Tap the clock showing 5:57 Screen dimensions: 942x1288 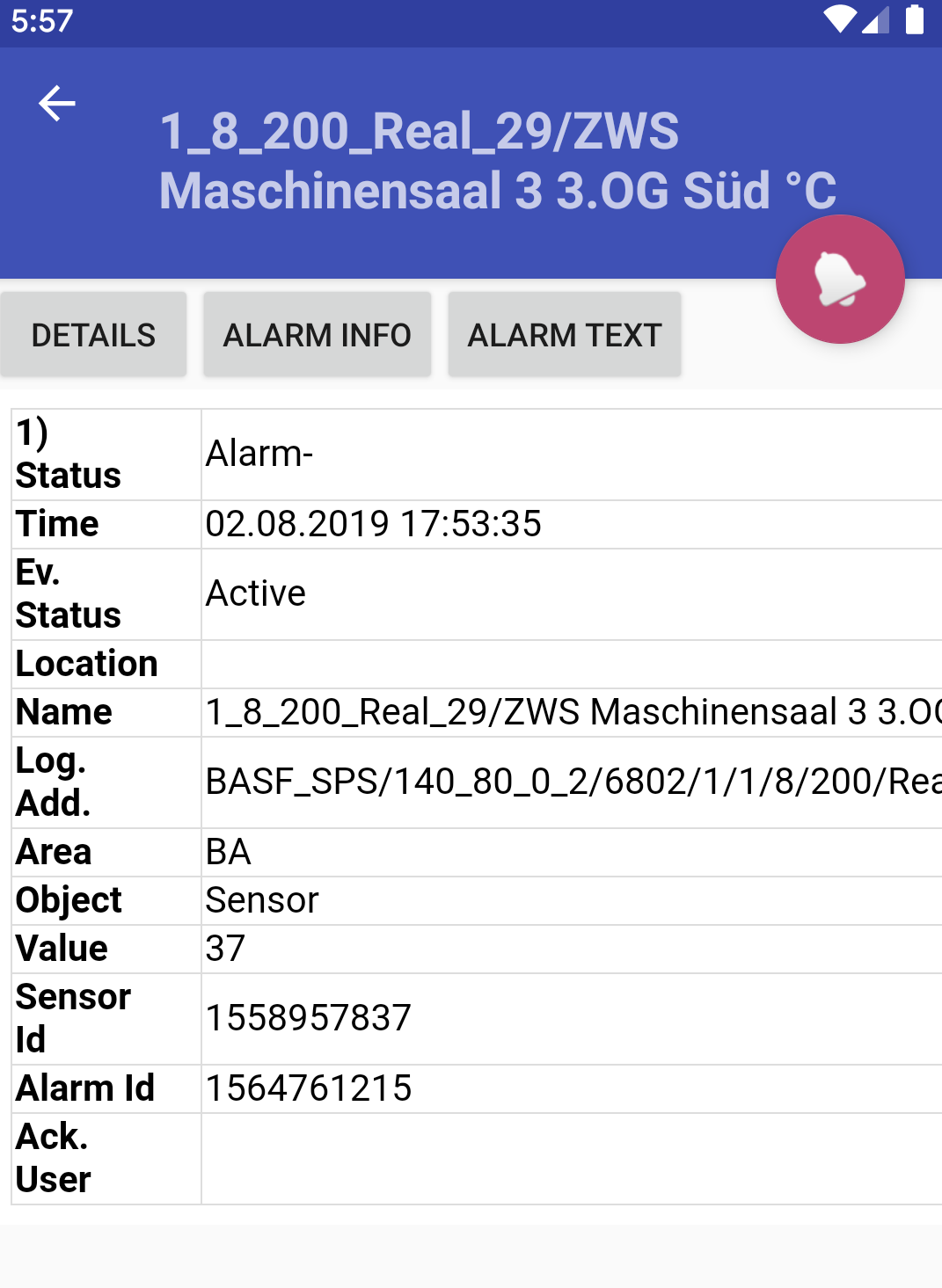[x=41, y=20]
